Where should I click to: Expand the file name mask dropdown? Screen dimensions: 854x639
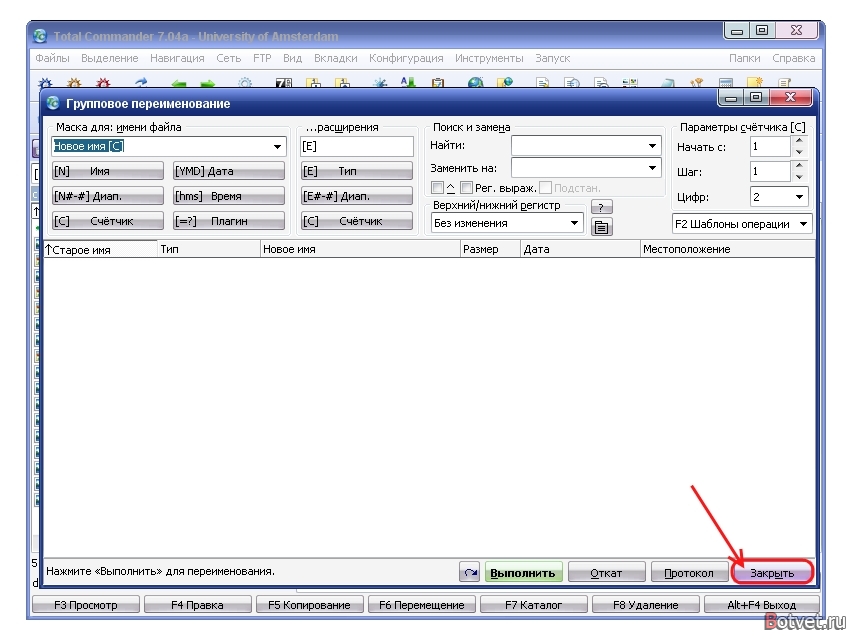pos(277,147)
